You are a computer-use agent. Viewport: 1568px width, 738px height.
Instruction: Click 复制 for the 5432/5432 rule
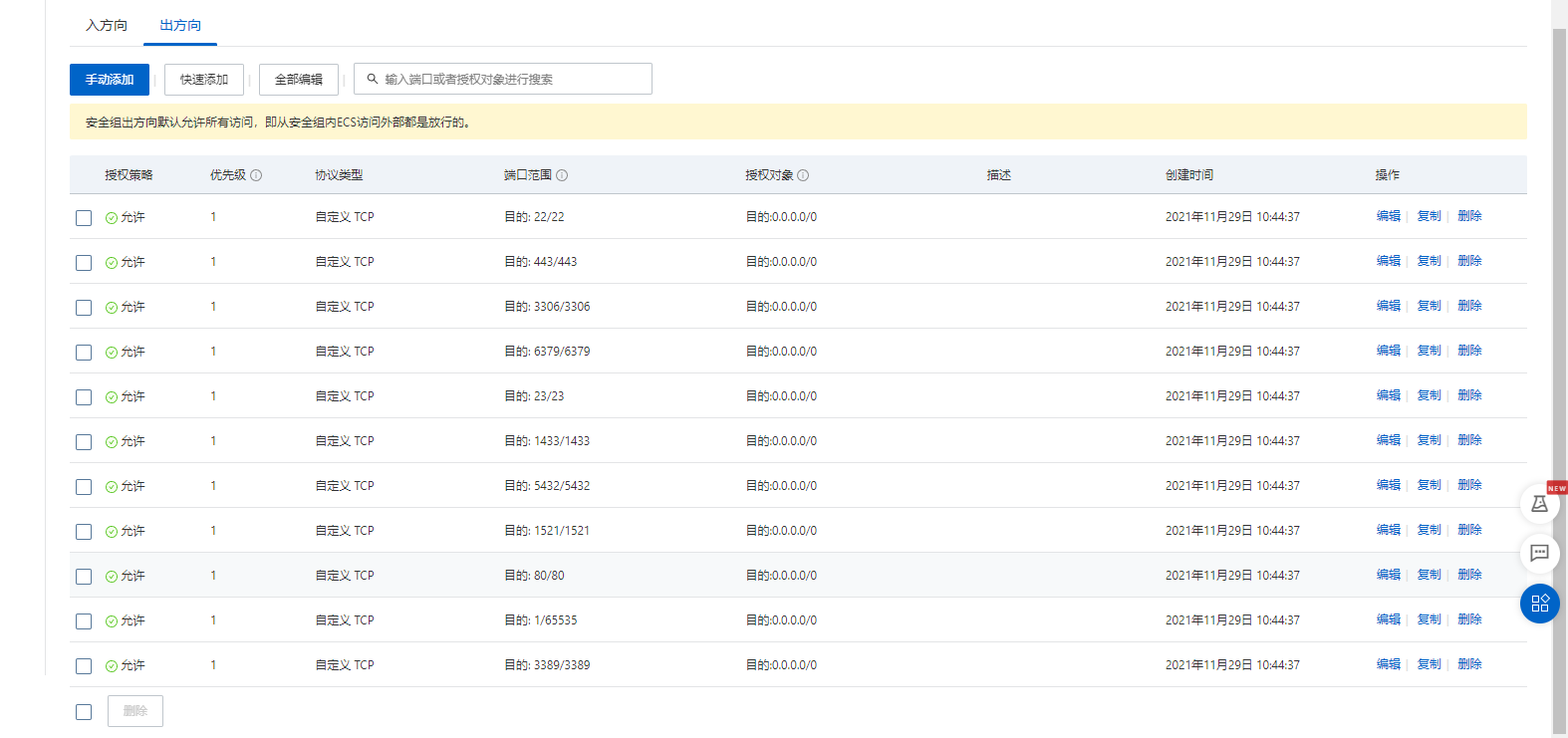[x=1430, y=485]
